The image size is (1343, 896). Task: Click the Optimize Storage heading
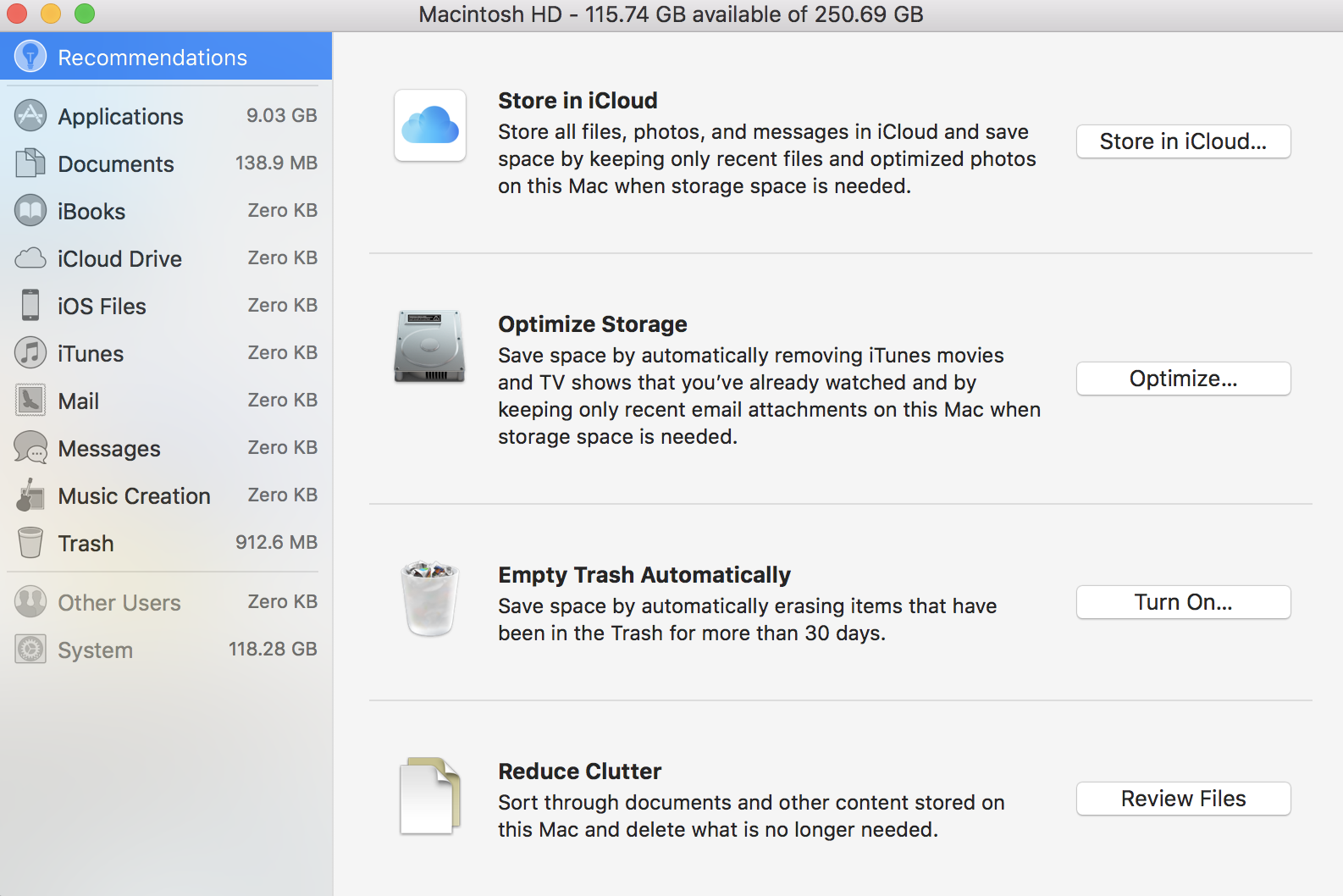(592, 324)
